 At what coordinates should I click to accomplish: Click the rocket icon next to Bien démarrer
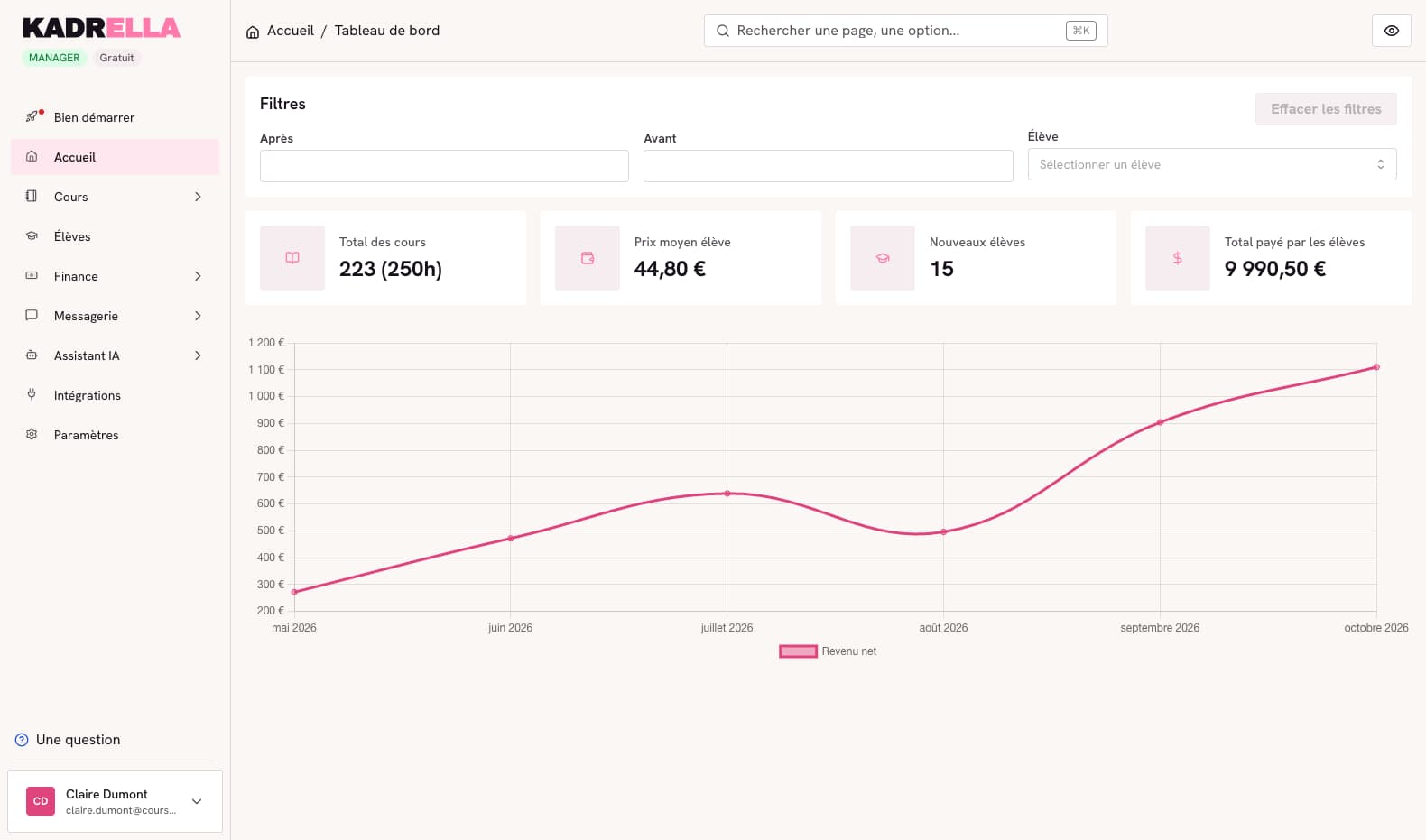click(32, 117)
